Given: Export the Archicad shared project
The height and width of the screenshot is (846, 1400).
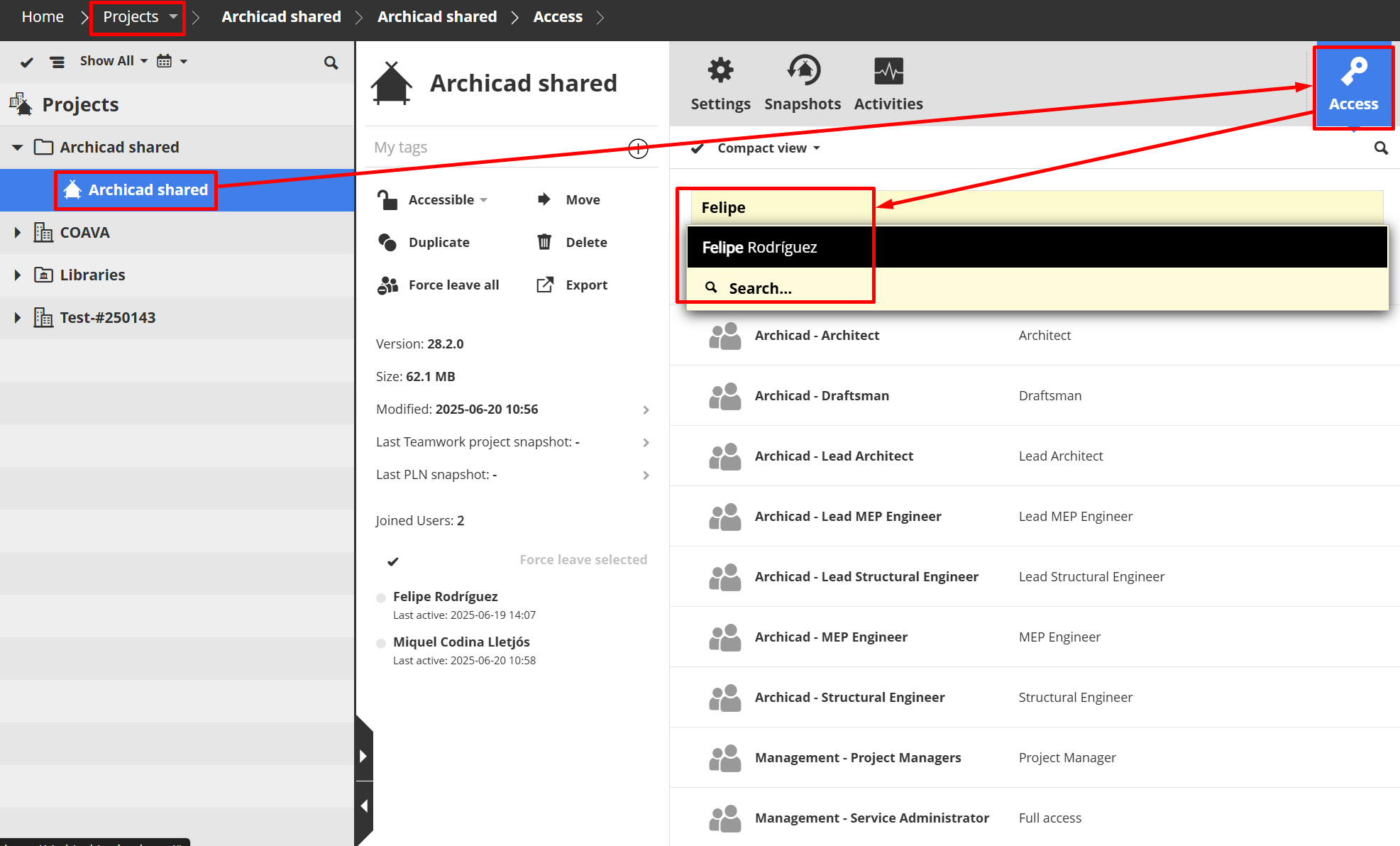Looking at the screenshot, I should point(587,285).
